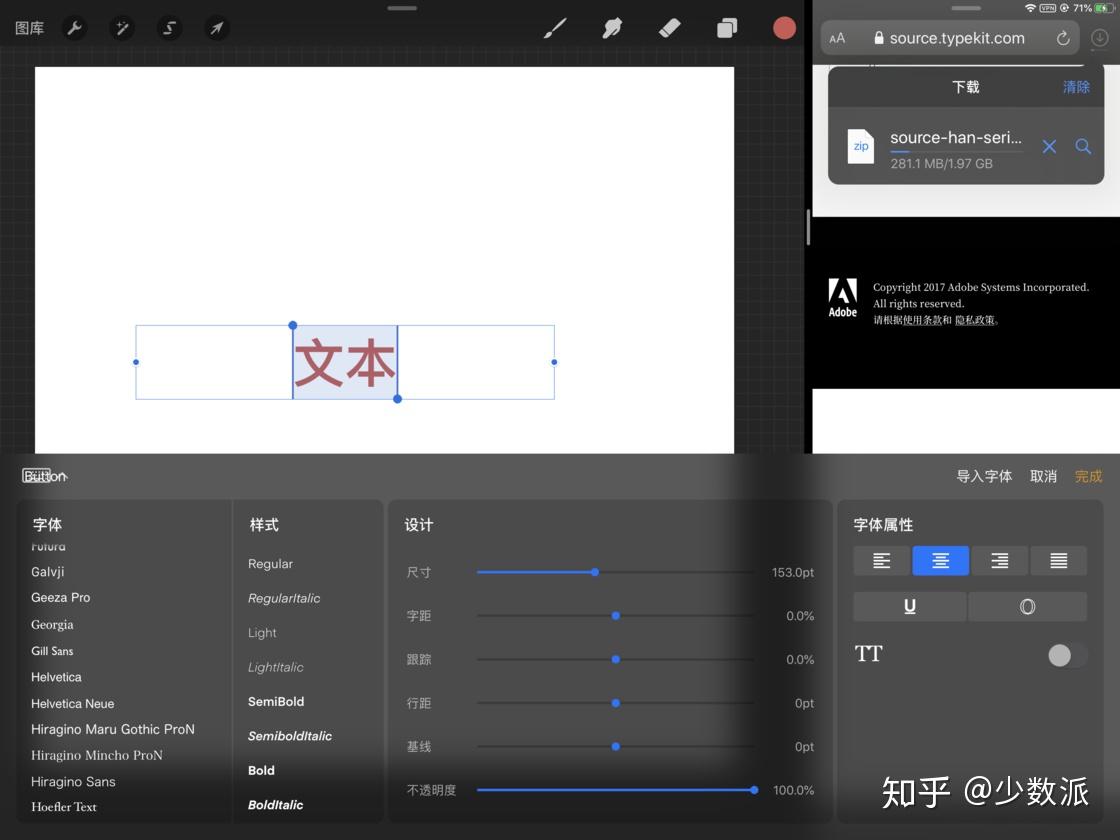Open Safari reader options with AA button
Image resolution: width=1120 pixels, height=840 pixels.
(837, 37)
